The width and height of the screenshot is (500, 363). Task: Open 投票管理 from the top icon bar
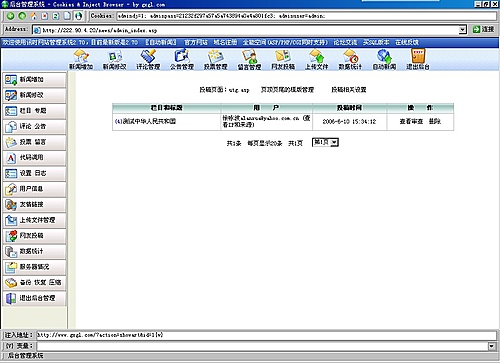click(x=216, y=60)
